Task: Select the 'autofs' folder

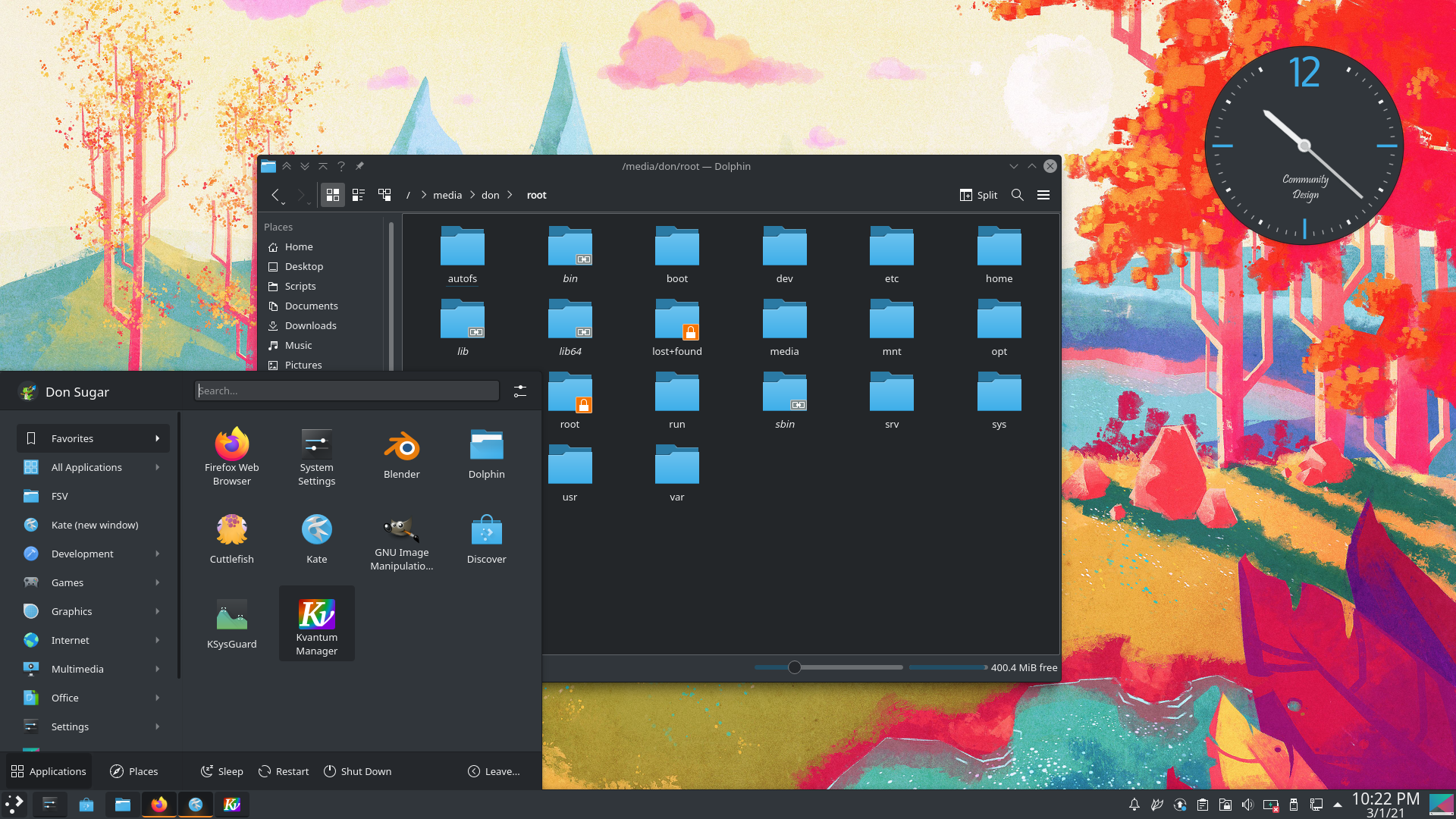Action: (463, 255)
